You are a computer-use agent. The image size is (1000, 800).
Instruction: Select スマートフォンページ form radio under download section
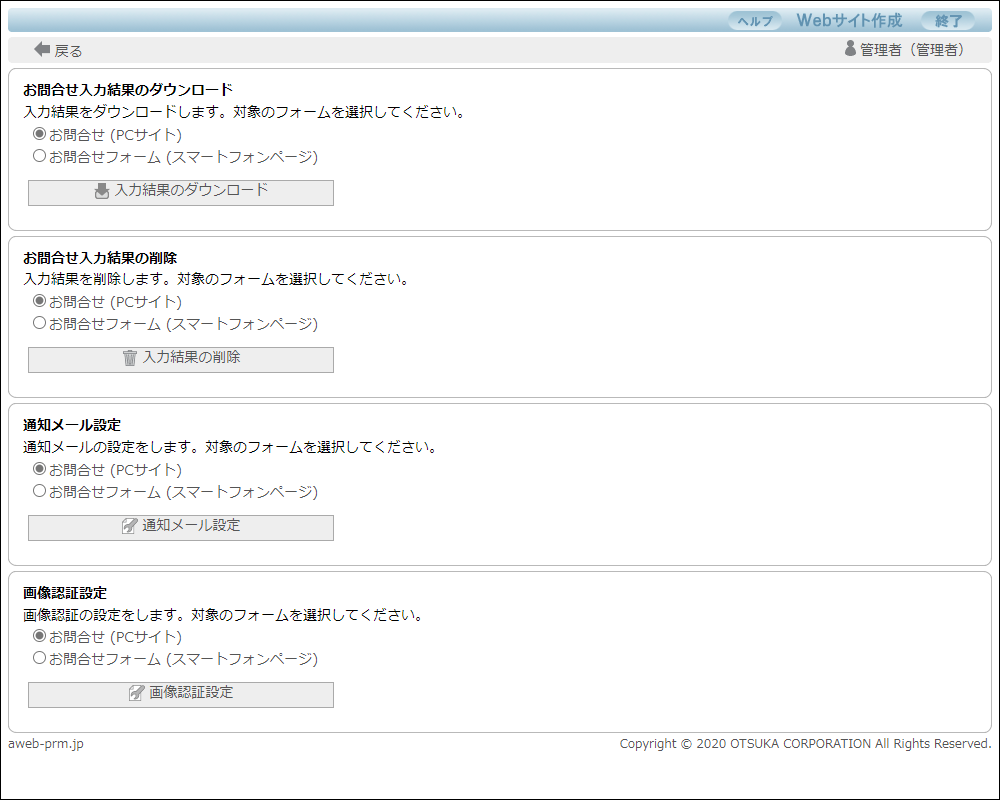pos(40,156)
